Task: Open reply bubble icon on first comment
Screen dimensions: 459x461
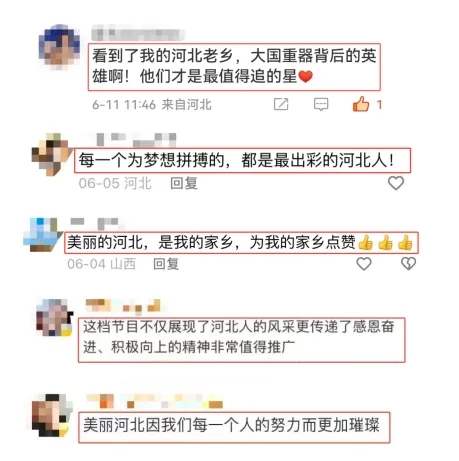Action: point(321,104)
